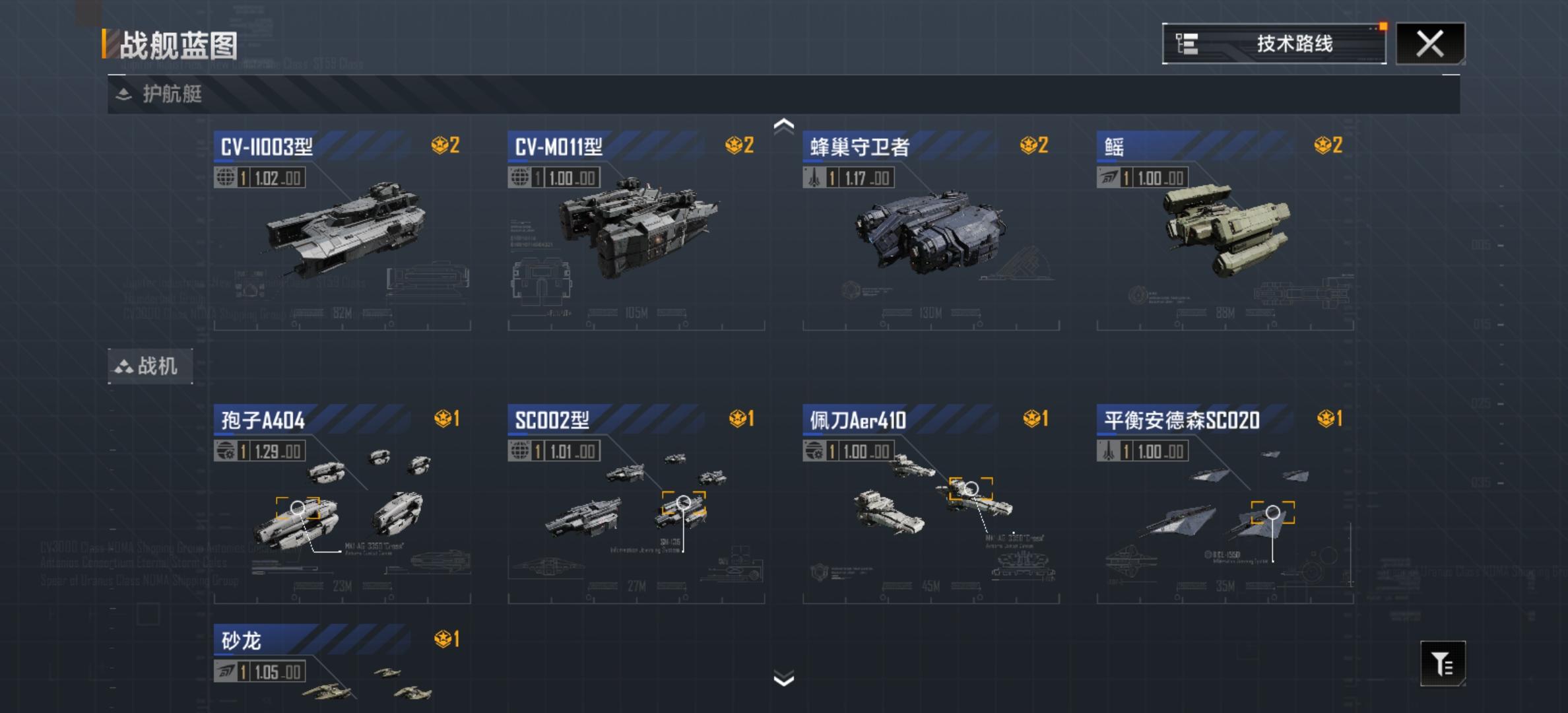The width and height of the screenshot is (1568, 713).
Task: Select the CV-M011型 ship blueprint
Action: click(x=636, y=230)
